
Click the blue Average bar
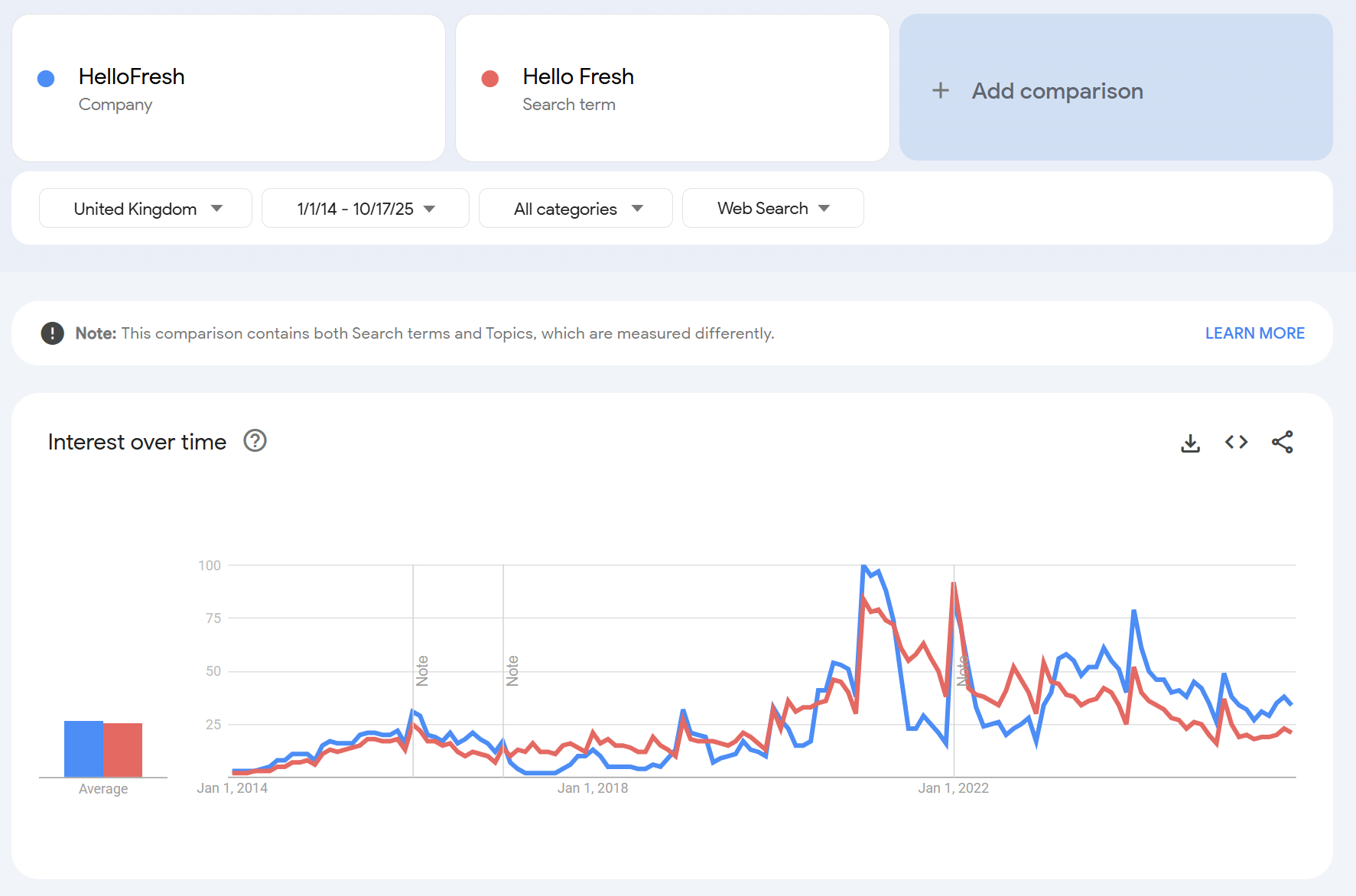83,749
